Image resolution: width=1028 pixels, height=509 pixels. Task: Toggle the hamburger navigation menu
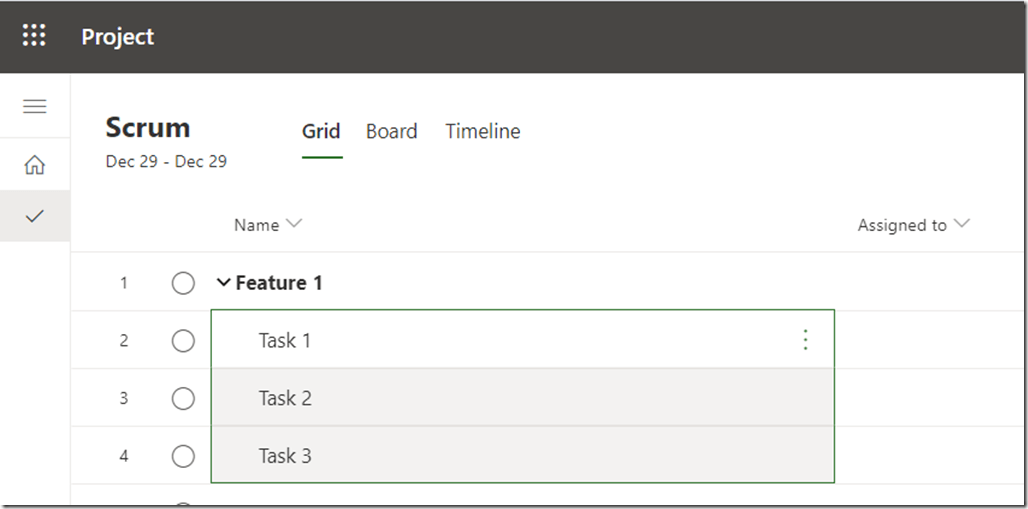[x=35, y=107]
